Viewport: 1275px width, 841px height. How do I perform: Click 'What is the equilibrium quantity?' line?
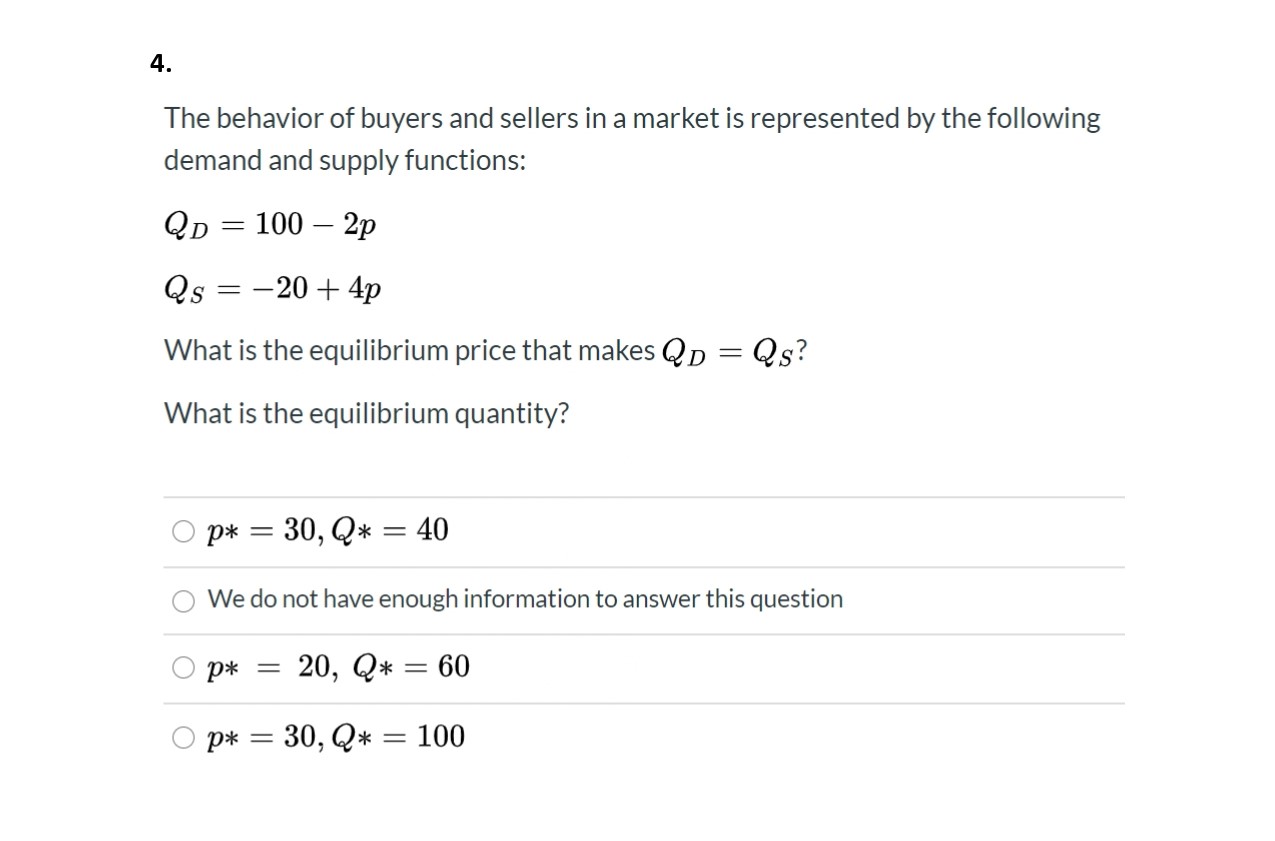(x=366, y=413)
